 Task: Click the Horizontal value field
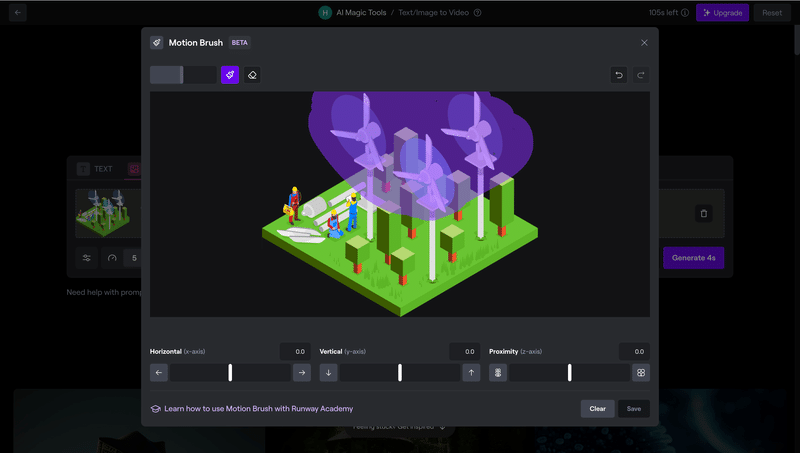tap(295, 351)
